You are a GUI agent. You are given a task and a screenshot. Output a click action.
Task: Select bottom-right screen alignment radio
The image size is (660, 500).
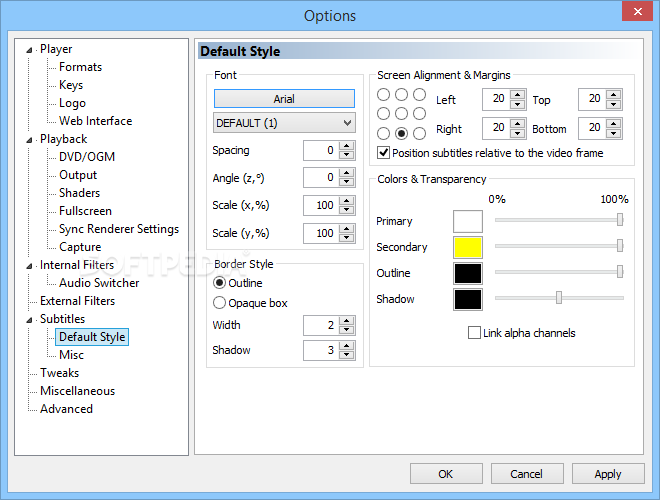click(x=419, y=133)
